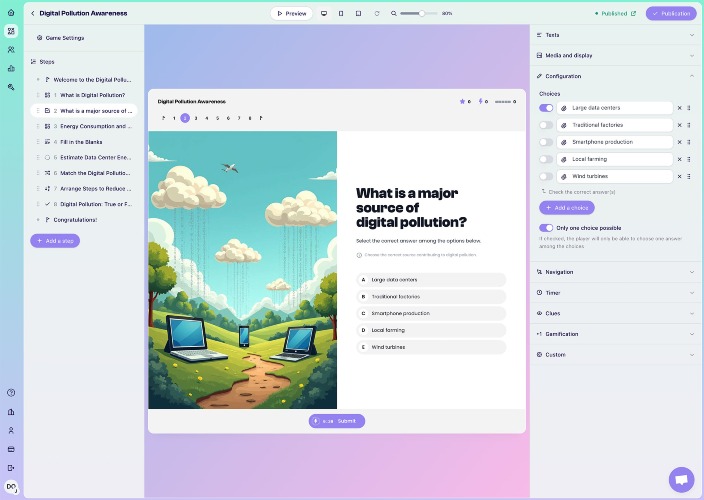Open the analytics chart icon in sidebar
Image resolution: width=704 pixels, height=500 pixels.
pos(11,68)
